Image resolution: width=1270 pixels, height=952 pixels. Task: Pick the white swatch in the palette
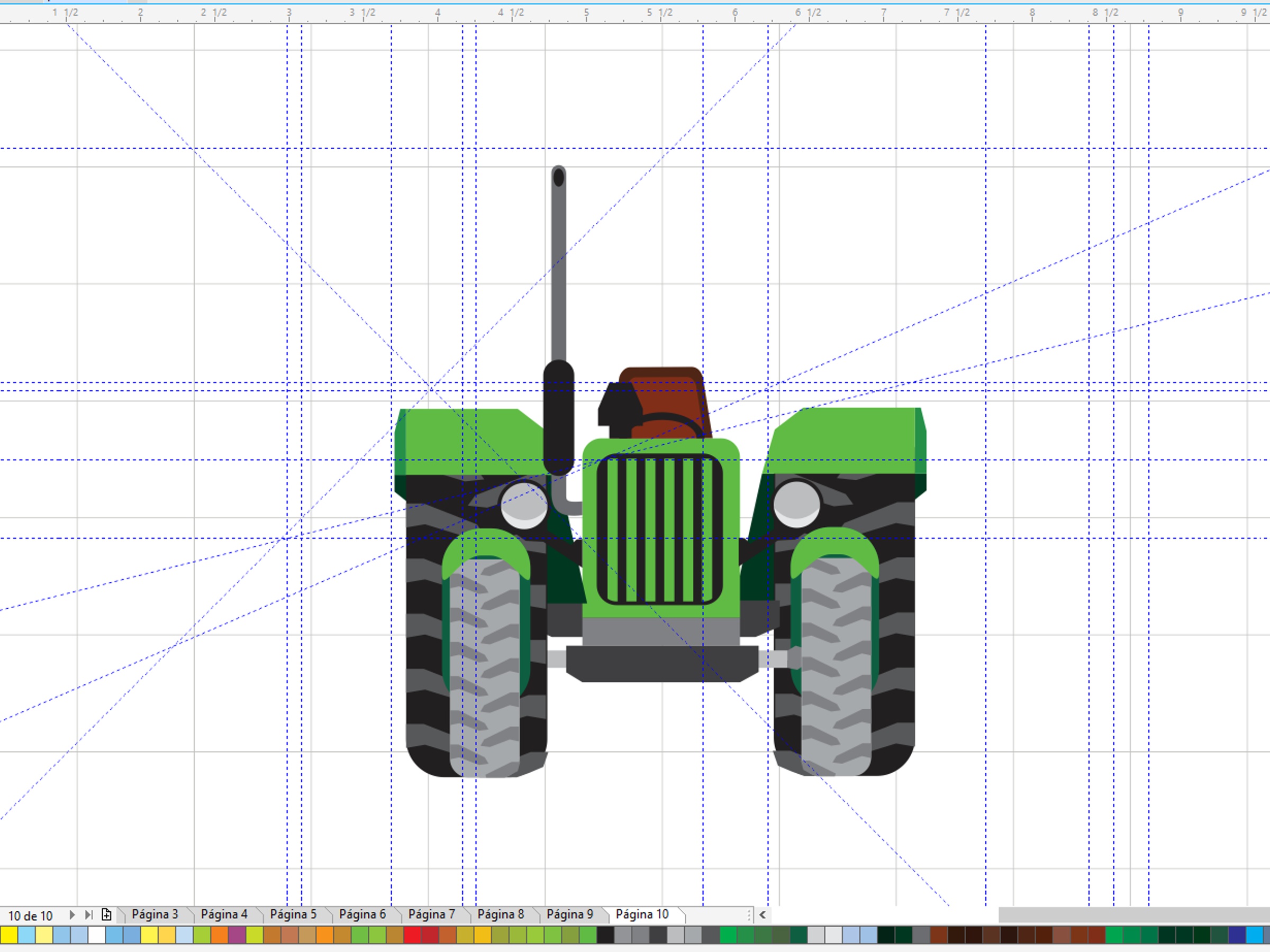pos(96,935)
